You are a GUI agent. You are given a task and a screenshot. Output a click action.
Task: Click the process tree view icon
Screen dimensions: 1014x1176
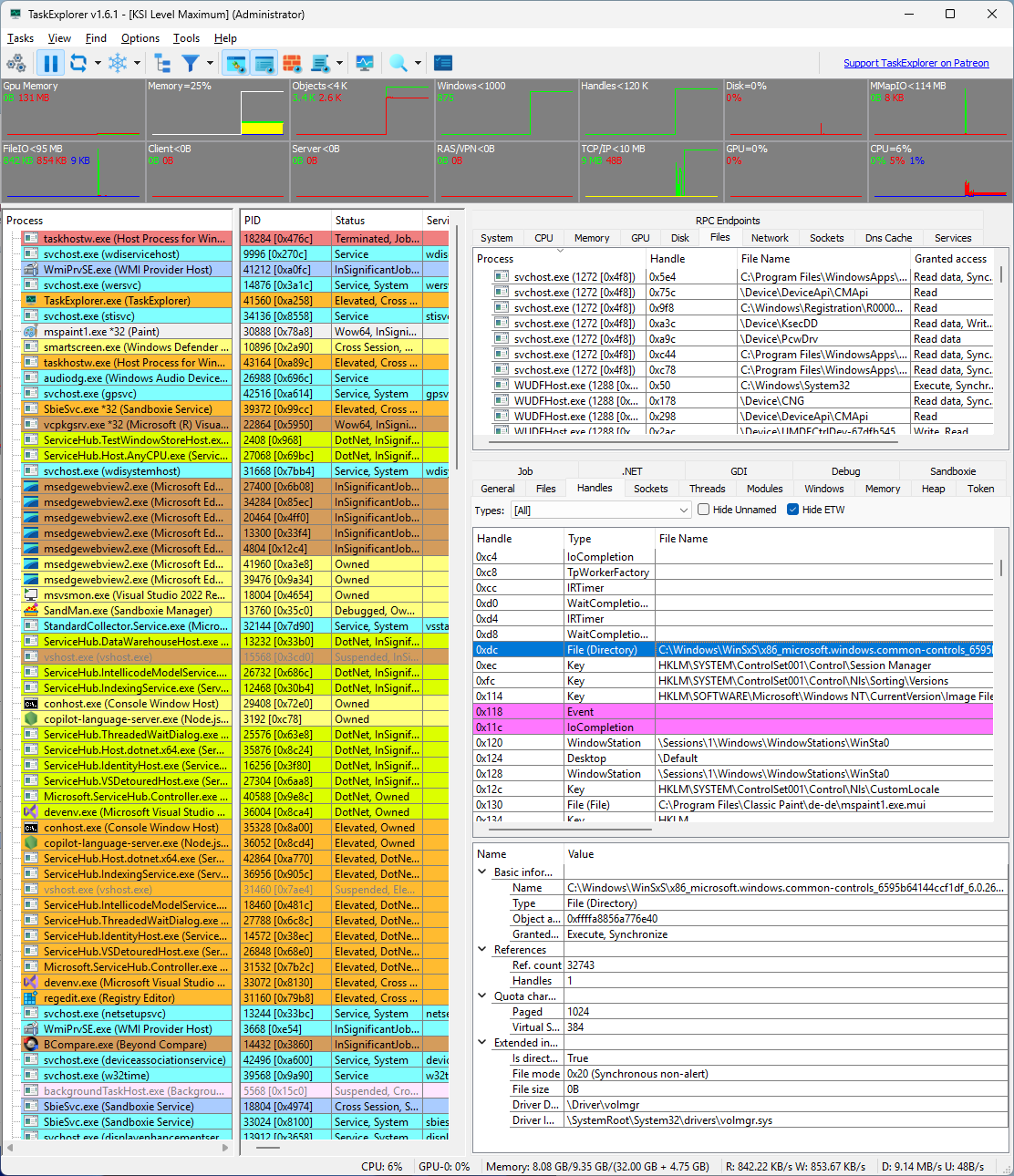(x=161, y=63)
